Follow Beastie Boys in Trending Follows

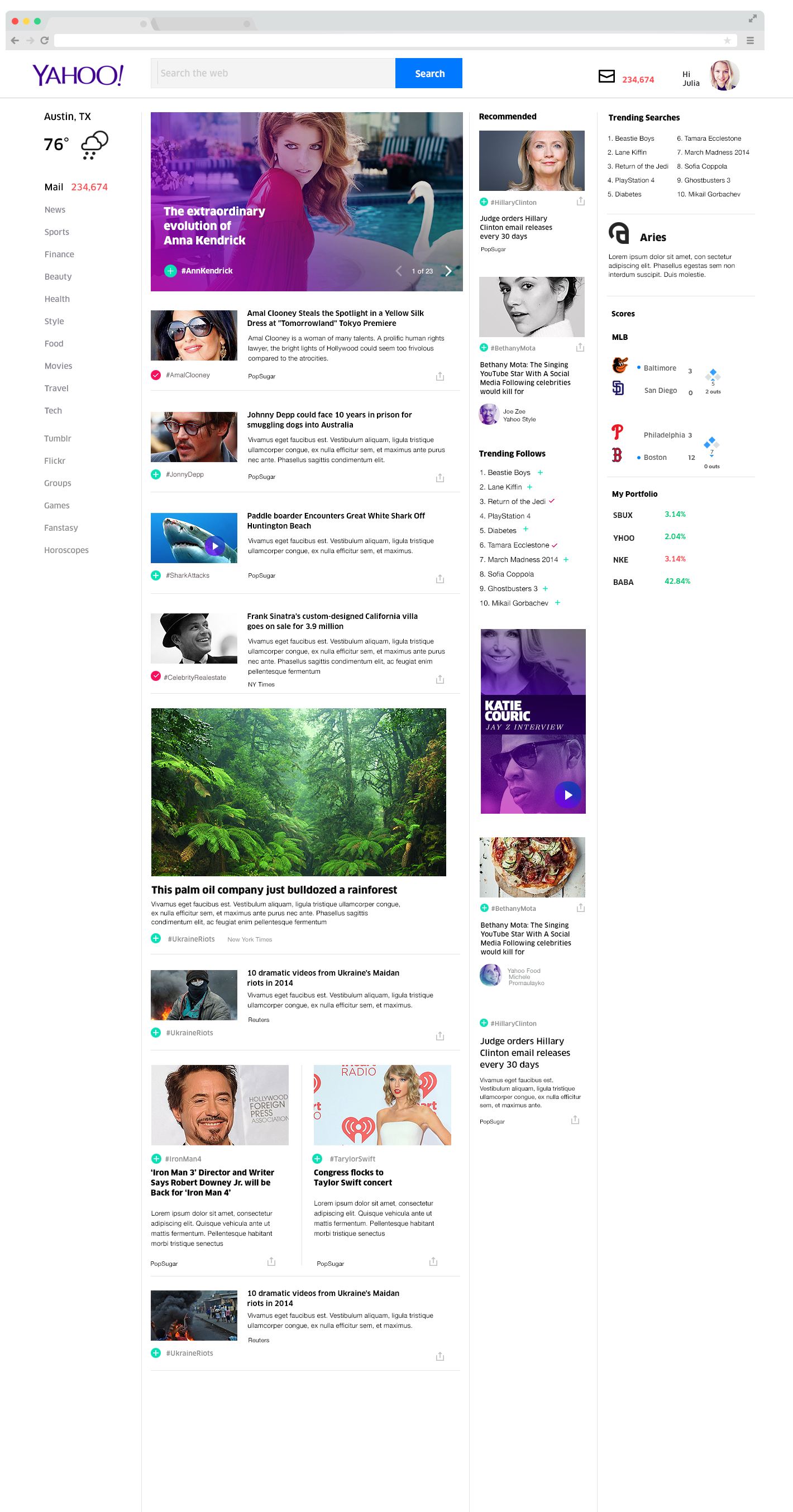[x=541, y=473]
